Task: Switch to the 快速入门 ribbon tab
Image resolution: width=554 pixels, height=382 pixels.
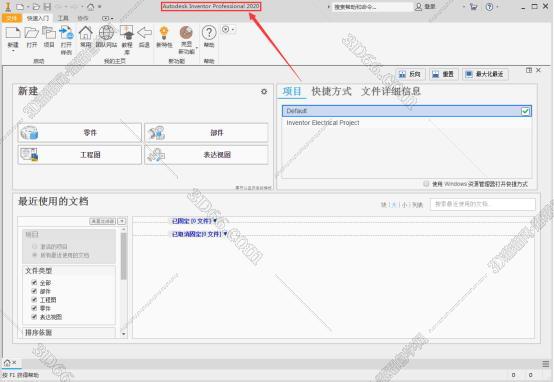Action: tap(38, 18)
